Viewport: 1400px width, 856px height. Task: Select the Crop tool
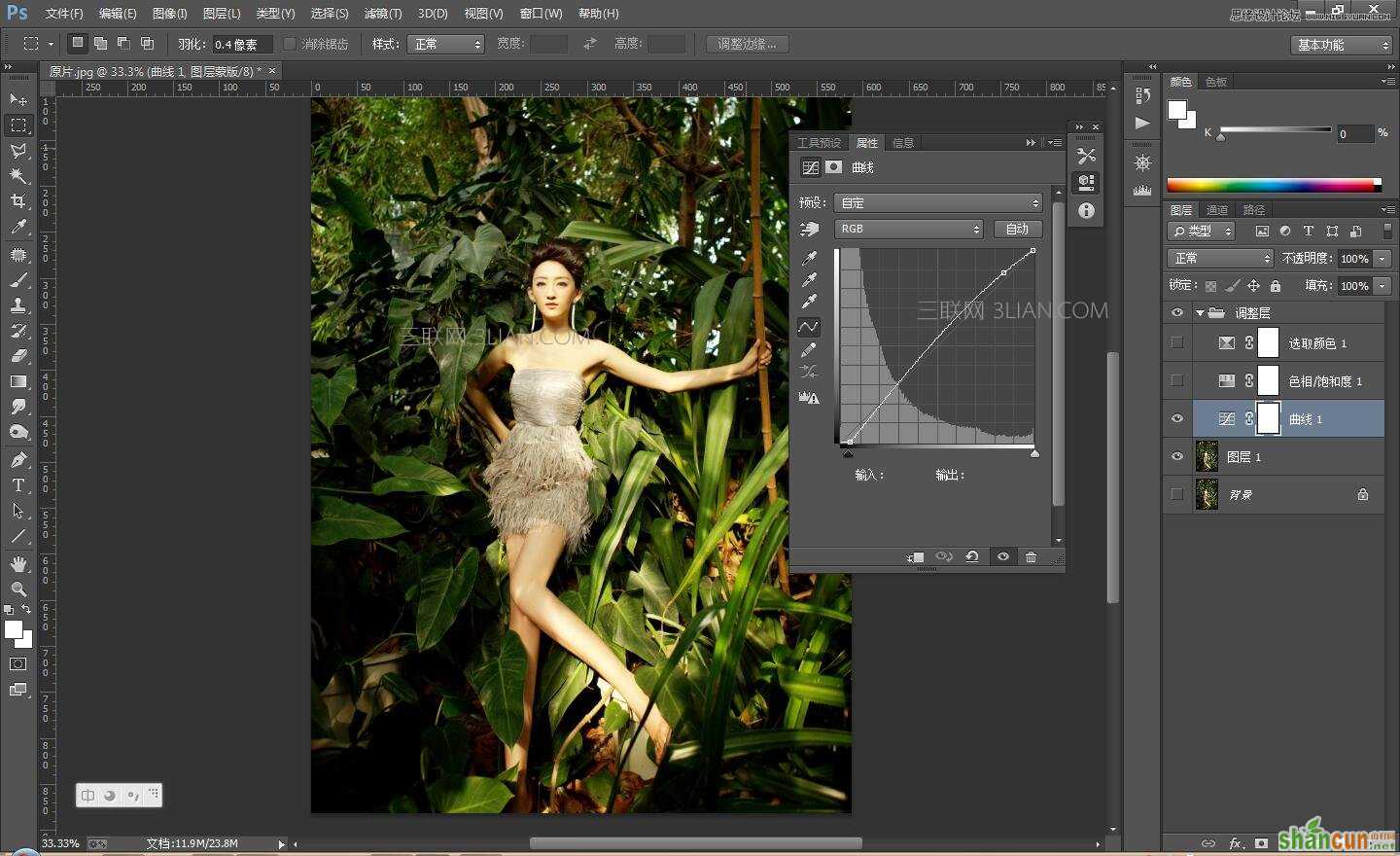pyautogui.click(x=18, y=201)
